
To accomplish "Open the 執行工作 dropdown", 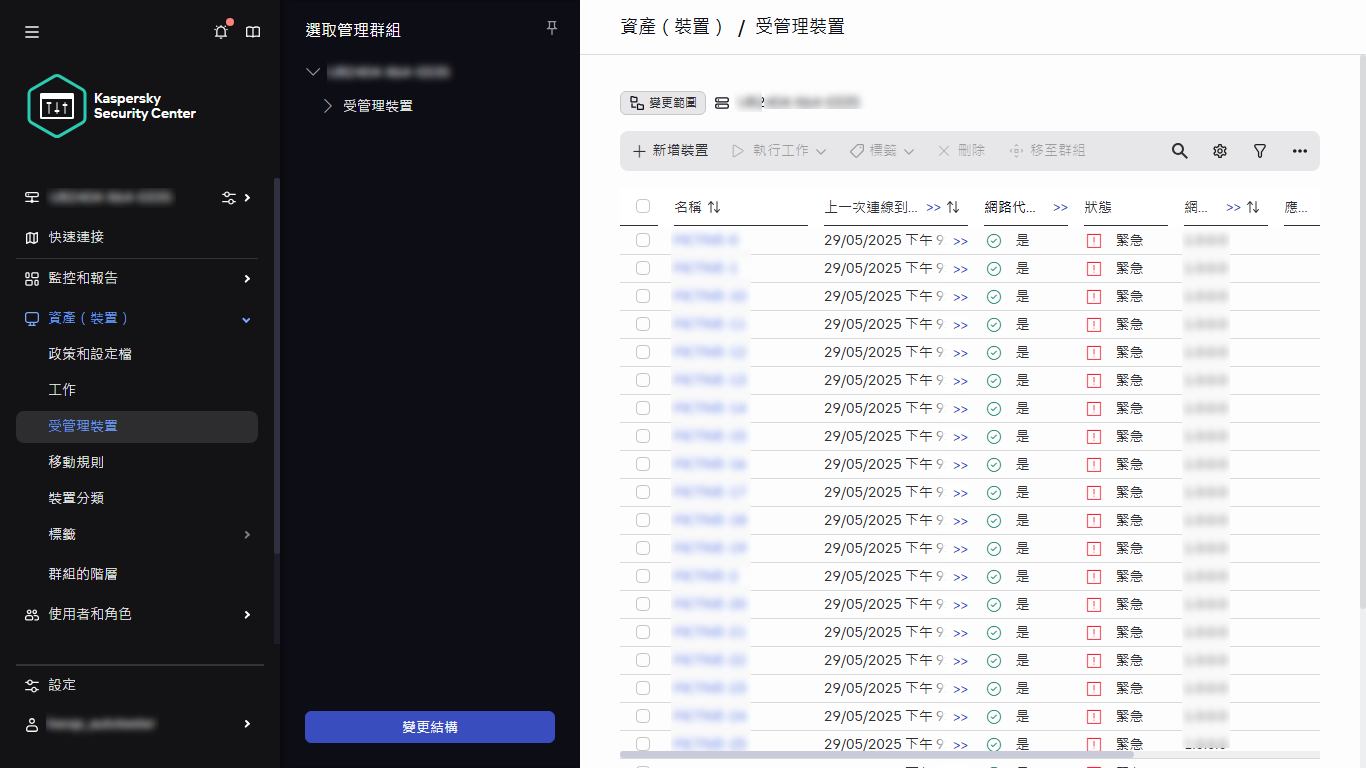I will 779,151.
